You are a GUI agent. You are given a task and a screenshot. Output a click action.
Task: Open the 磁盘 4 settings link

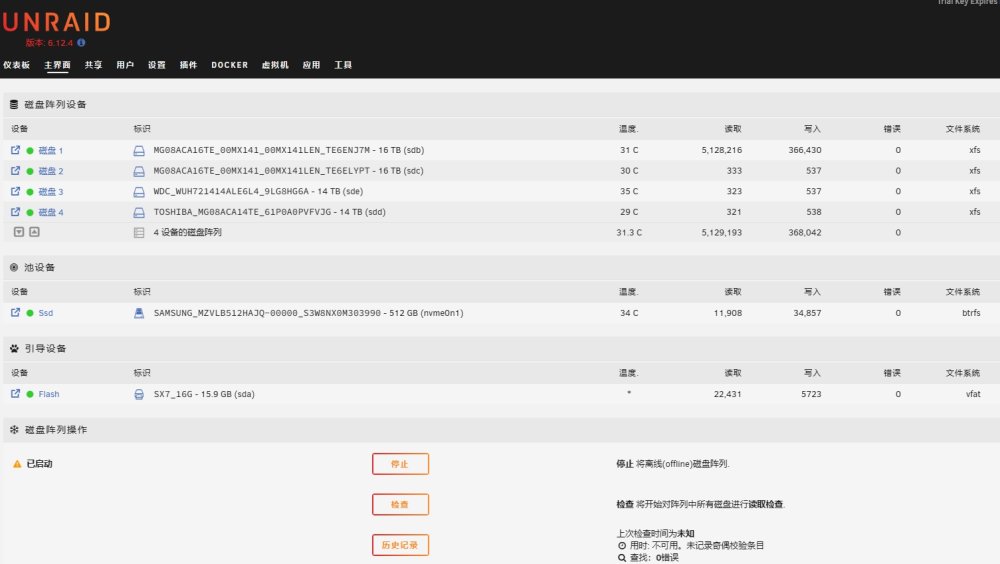pos(50,212)
